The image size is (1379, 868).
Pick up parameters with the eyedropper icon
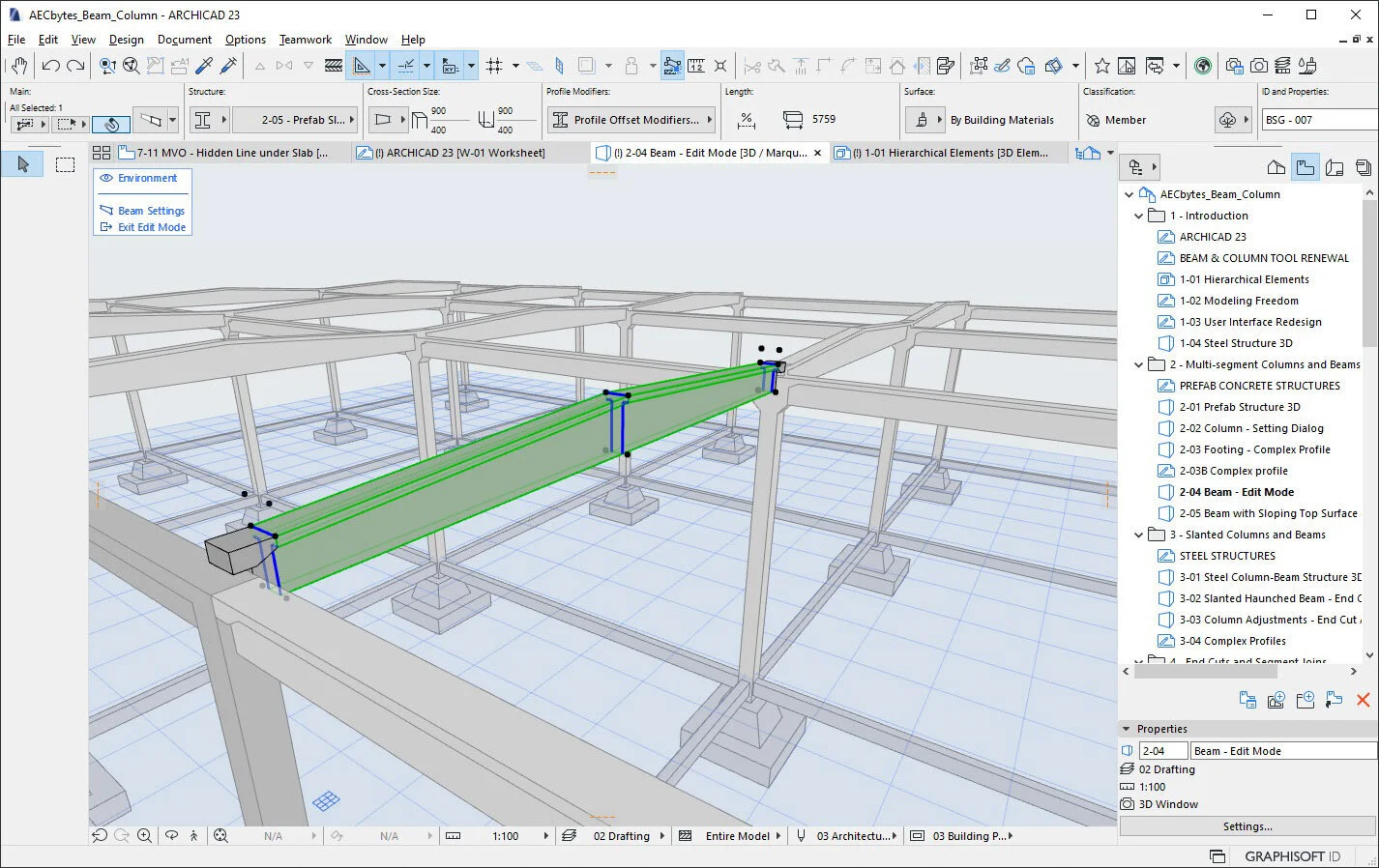tap(204, 66)
